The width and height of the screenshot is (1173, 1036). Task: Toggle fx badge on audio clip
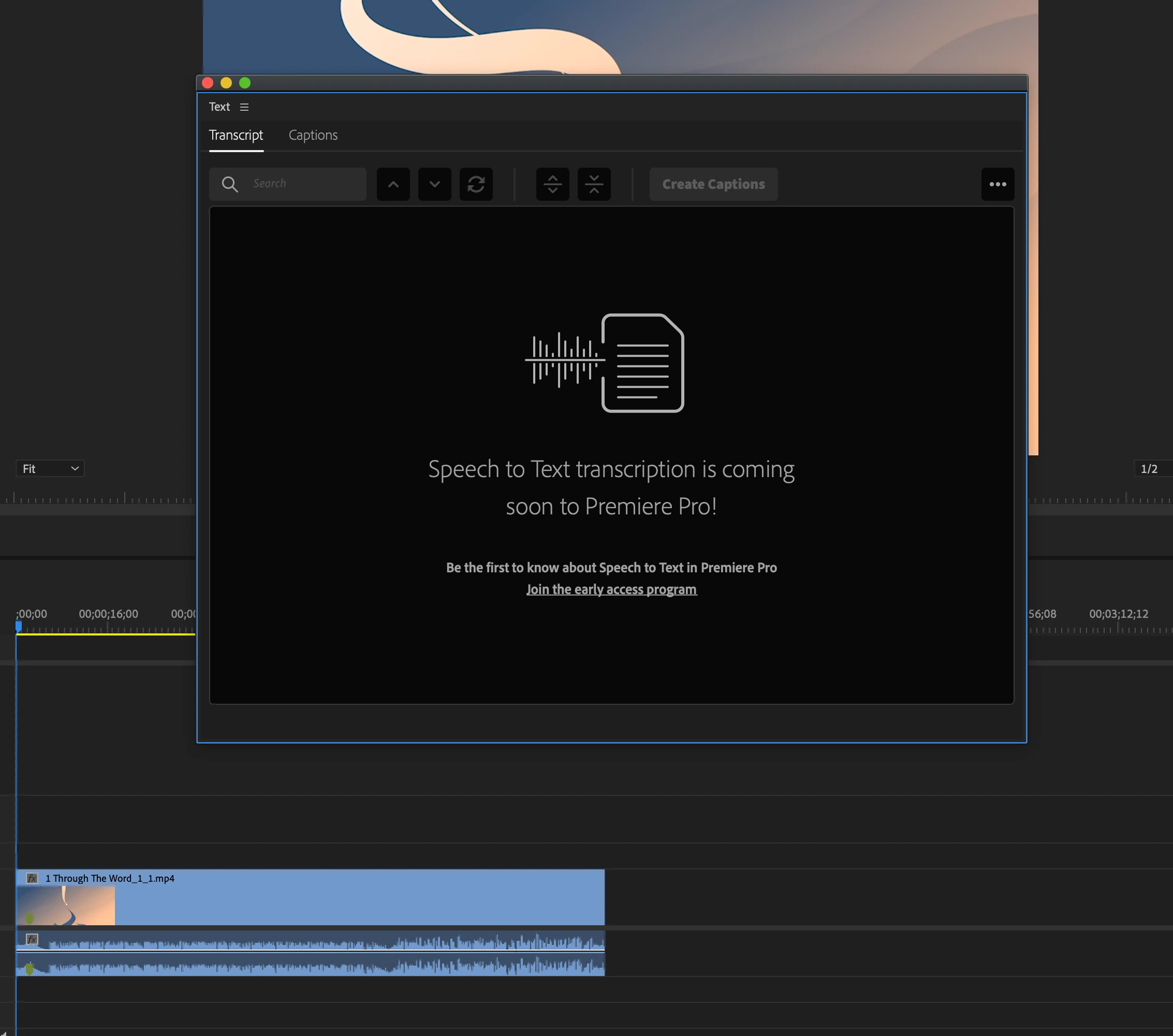32,939
